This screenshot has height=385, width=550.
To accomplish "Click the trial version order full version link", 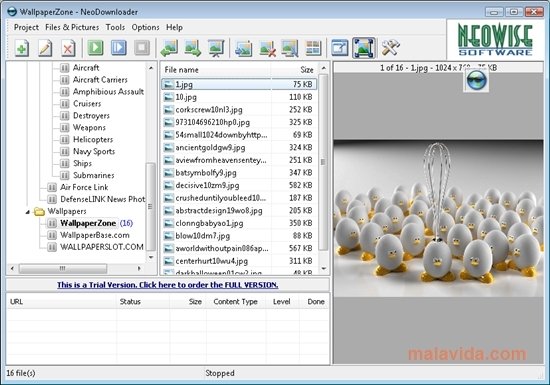I will [x=168, y=285].
